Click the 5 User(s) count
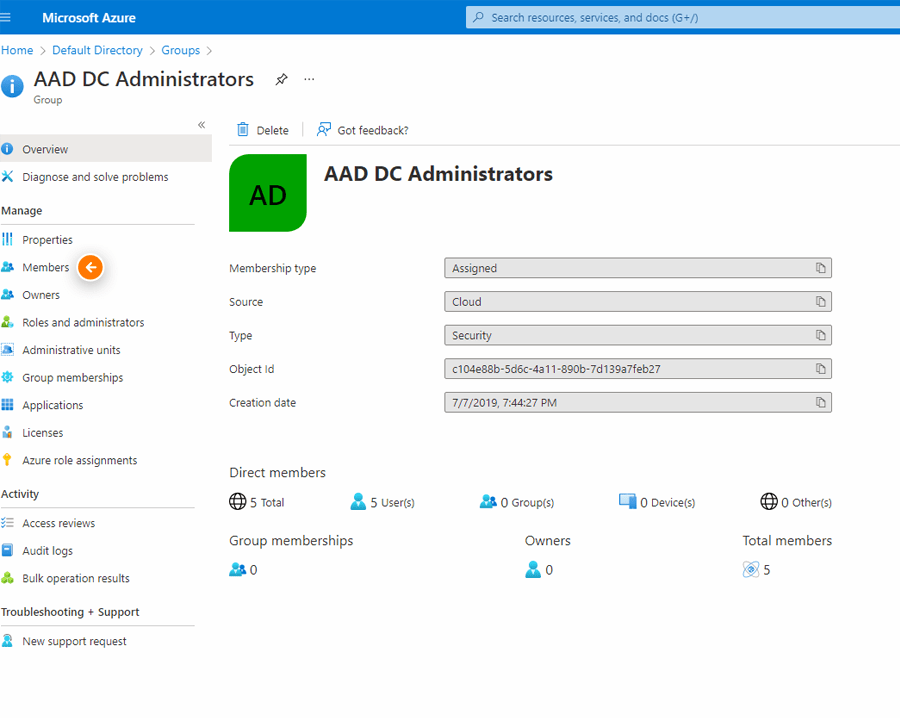The width and height of the screenshot is (900, 718). (382, 502)
